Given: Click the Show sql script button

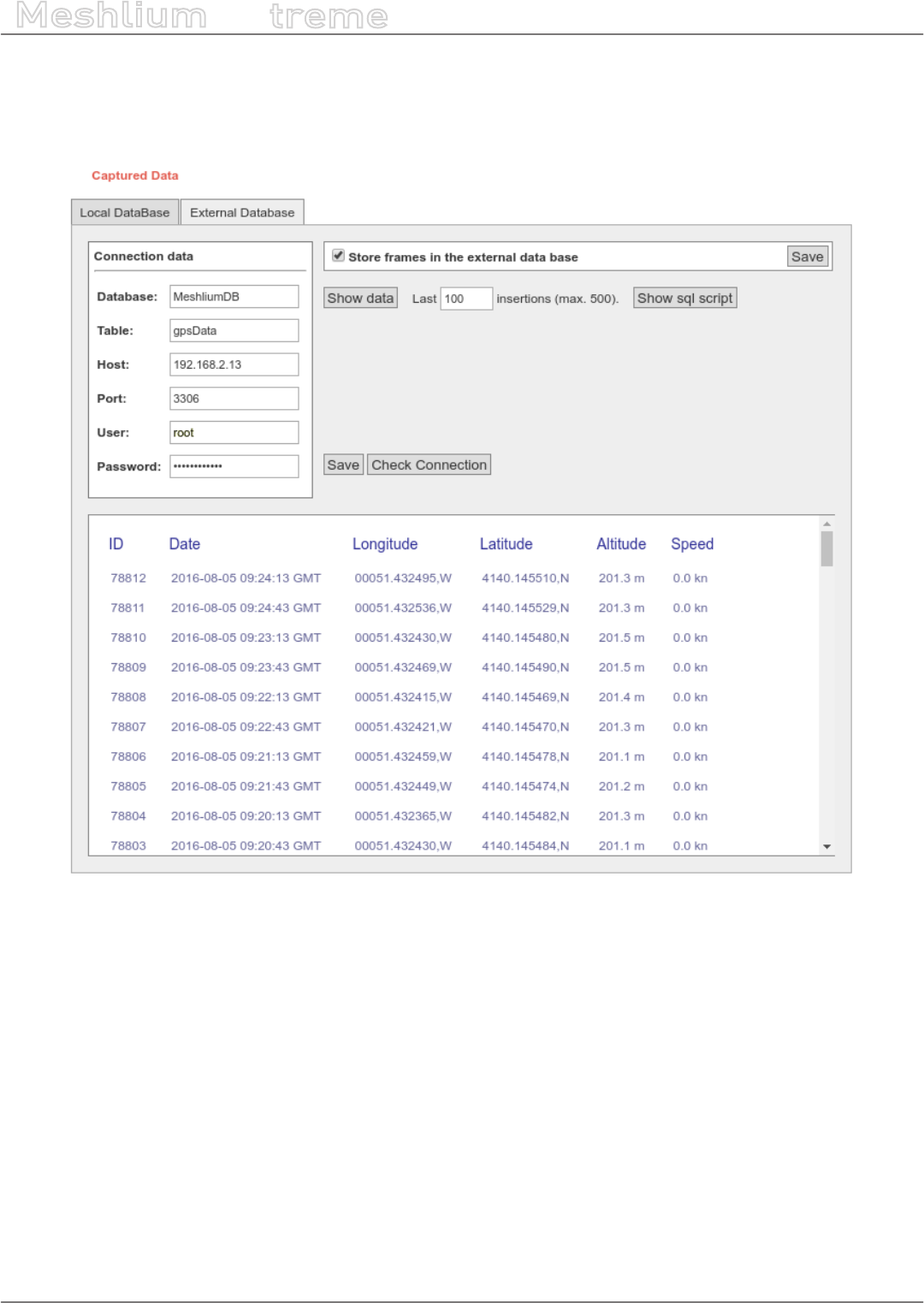Looking at the screenshot, I should click(x=684, y=298).
